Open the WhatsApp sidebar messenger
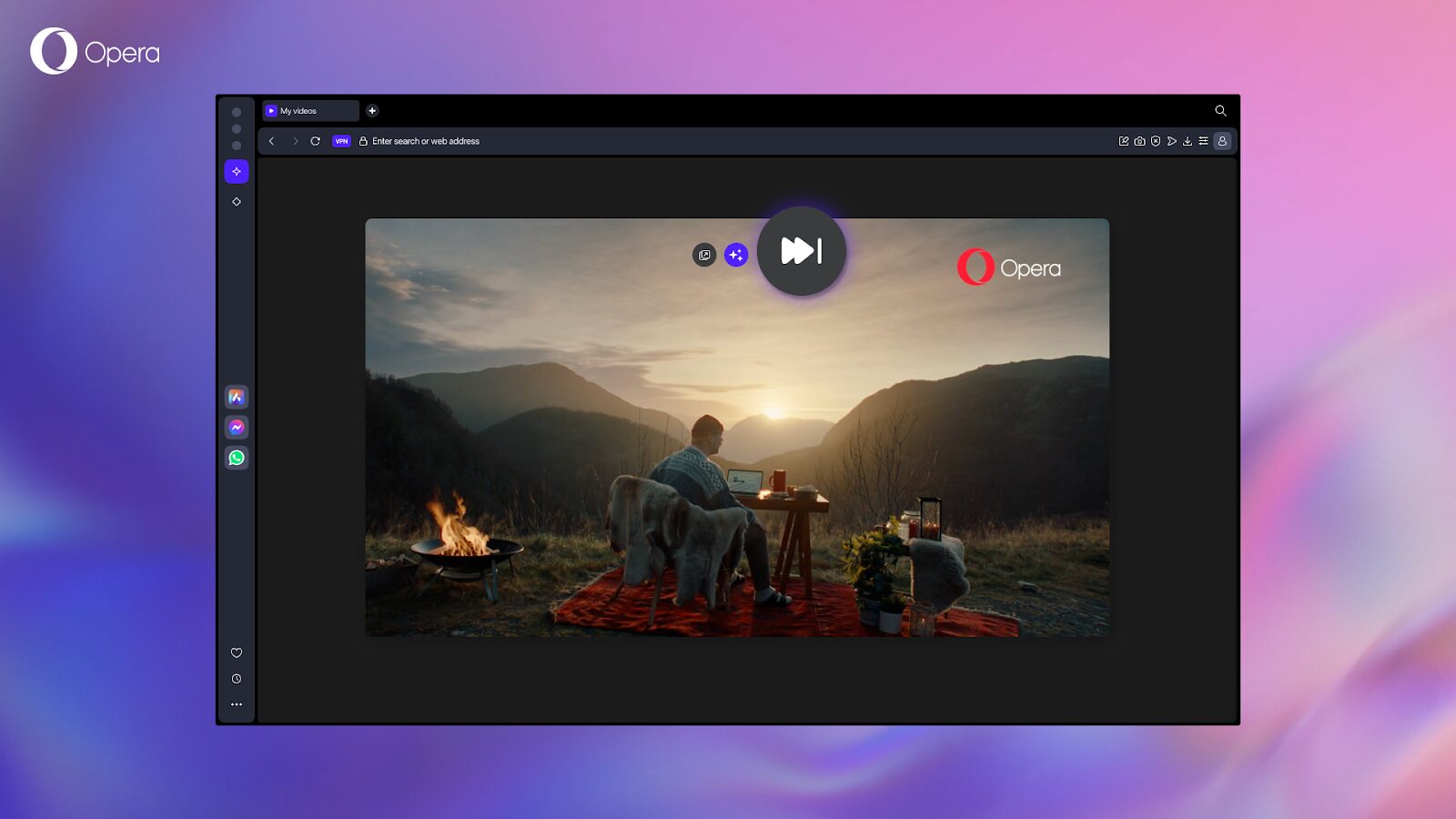This screenshot has height=819, width=1456. (237, 458)
